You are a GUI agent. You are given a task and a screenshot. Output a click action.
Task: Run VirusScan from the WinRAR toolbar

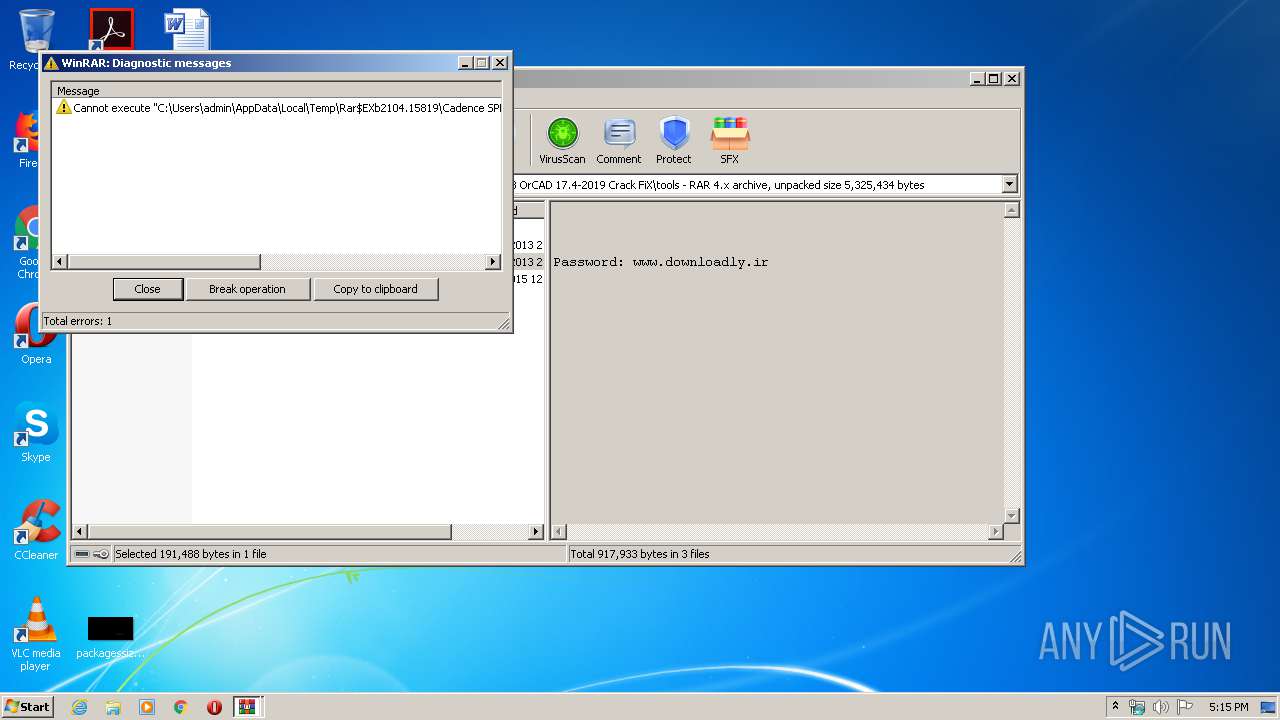point(562,141)
